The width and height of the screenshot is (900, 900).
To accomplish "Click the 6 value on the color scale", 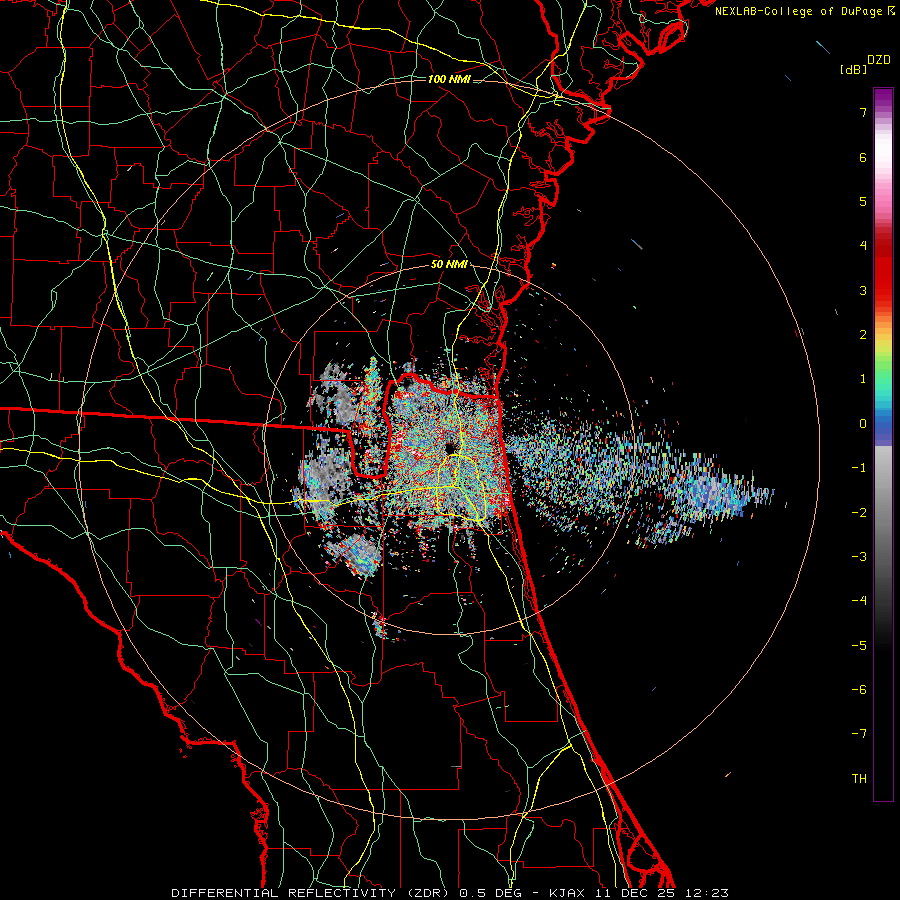I will pyautogui.click(x=863, y=157).
